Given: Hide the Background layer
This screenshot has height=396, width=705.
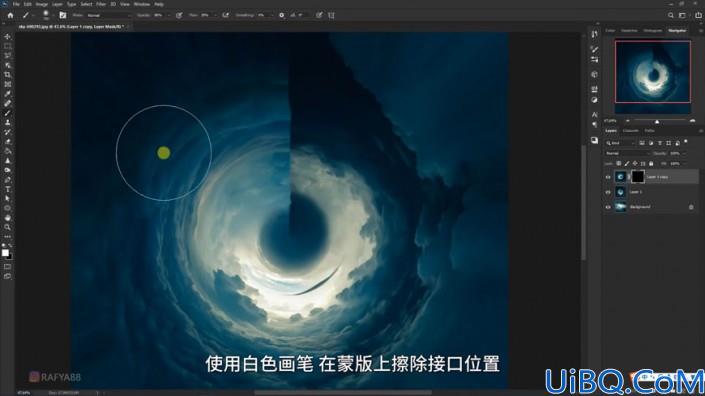Looking at the screenshot, I should pos(608,207).
